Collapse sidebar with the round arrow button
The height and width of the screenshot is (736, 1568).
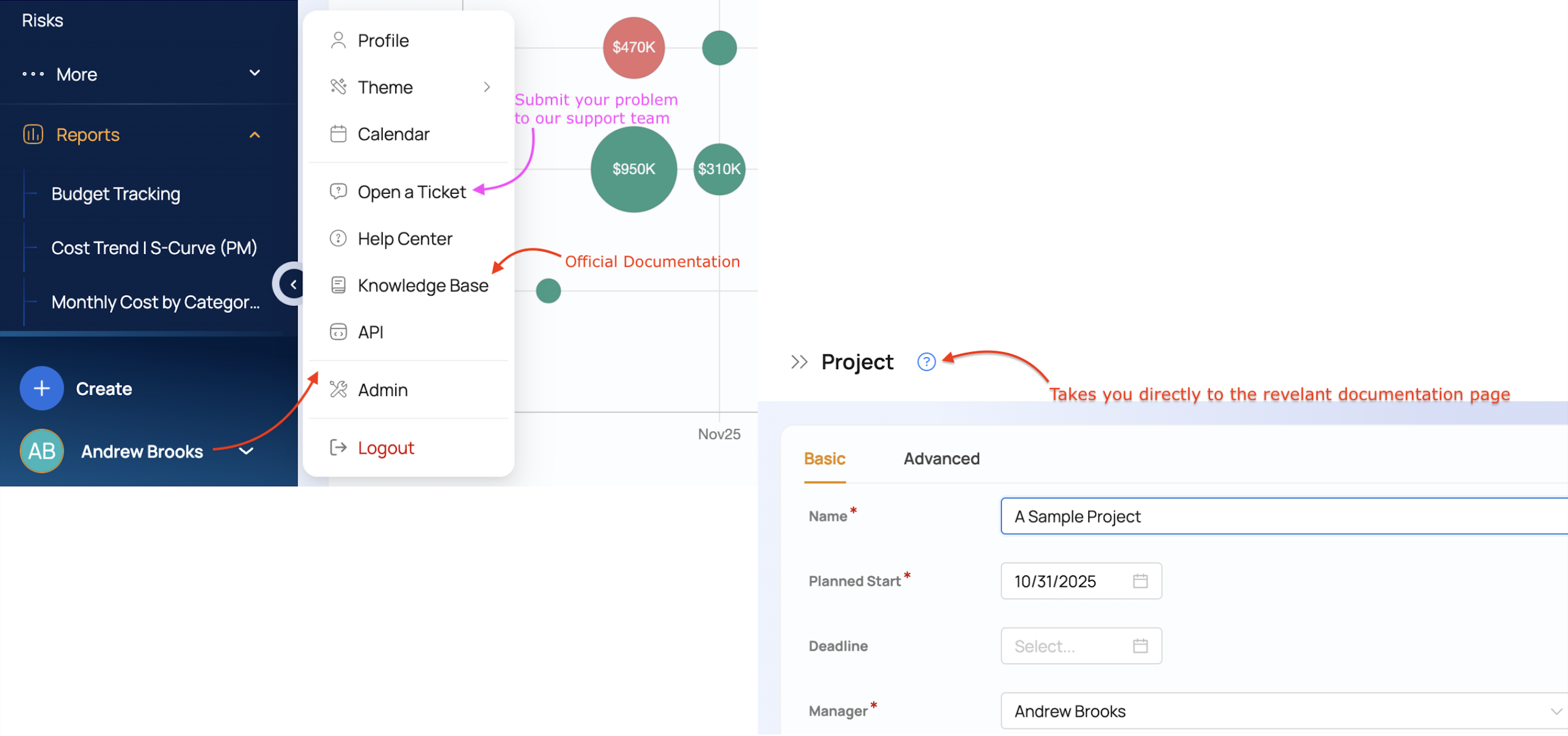(293, 284)
